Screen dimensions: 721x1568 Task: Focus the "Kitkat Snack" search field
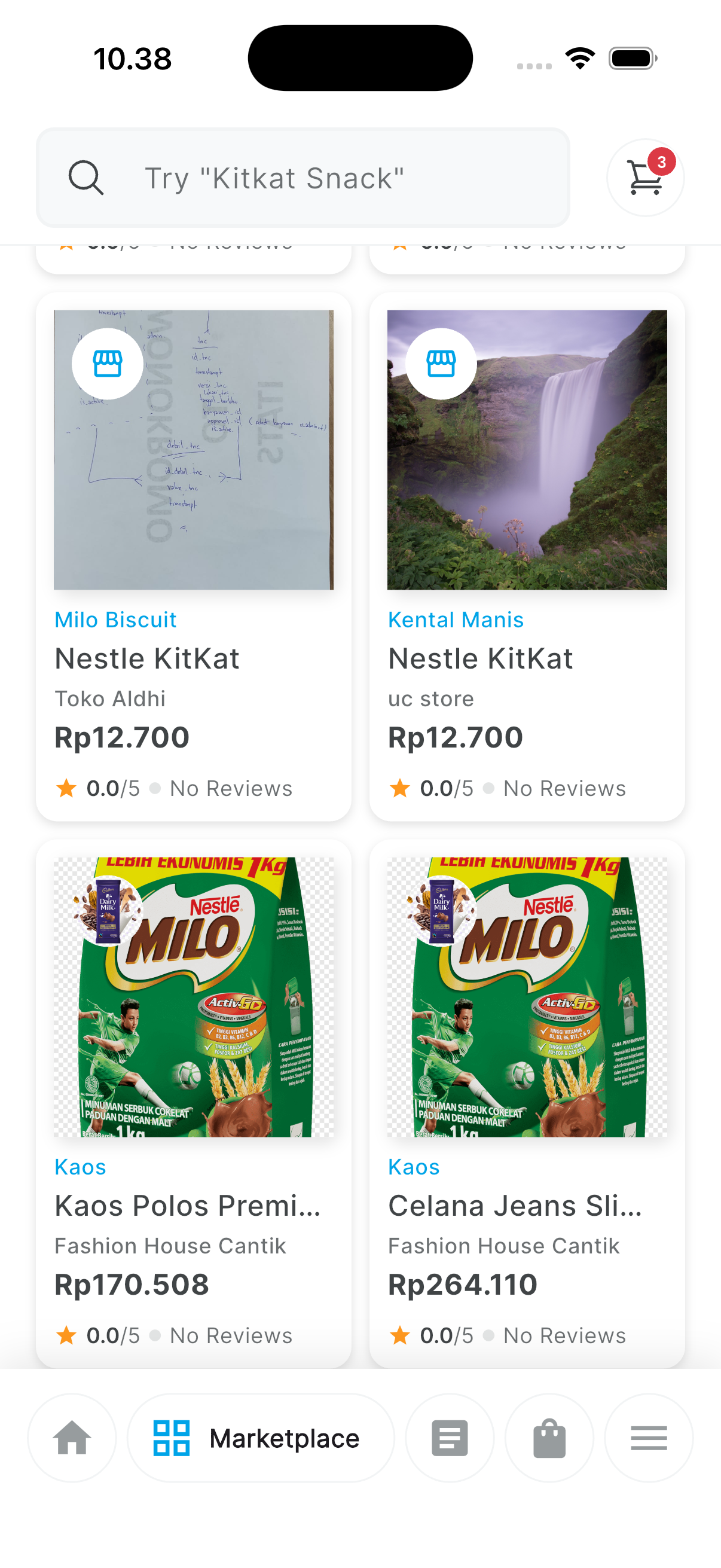coord(316,178)
